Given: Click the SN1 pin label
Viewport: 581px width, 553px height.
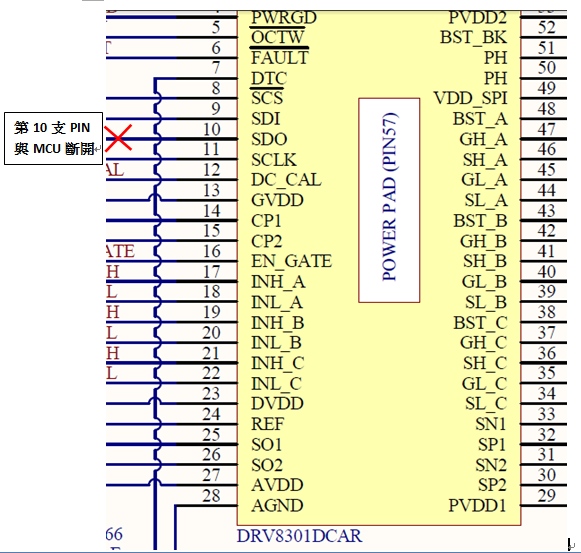Looking at the screenshot, I should coord(491,424).
